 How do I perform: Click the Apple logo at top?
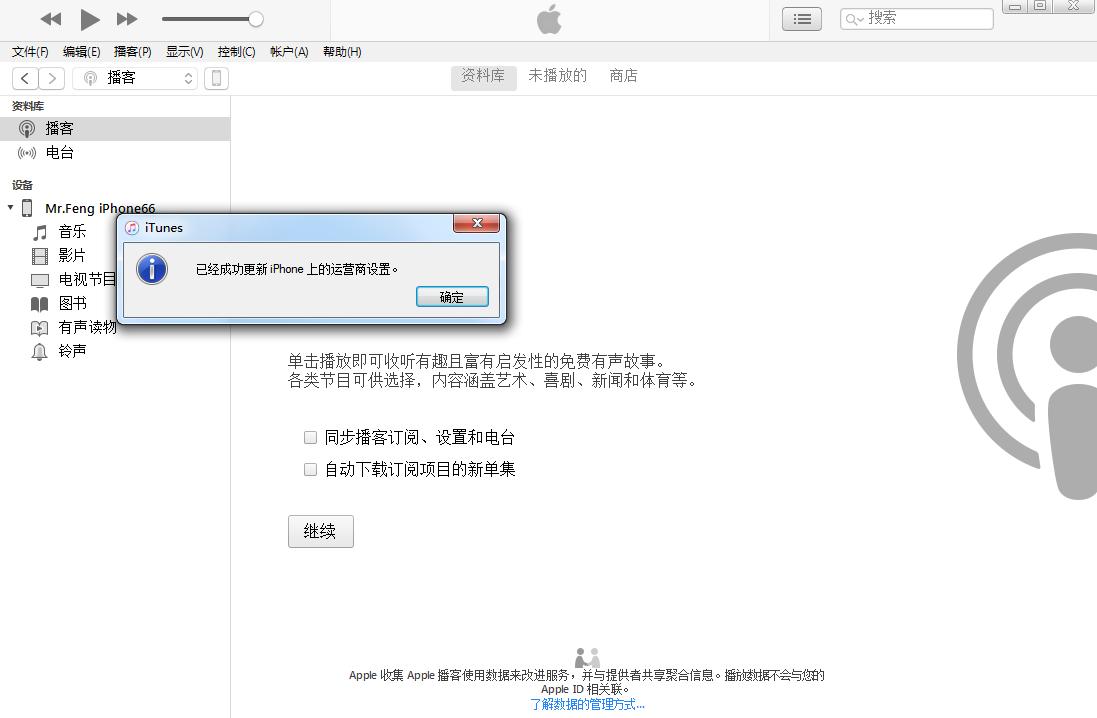549,19
